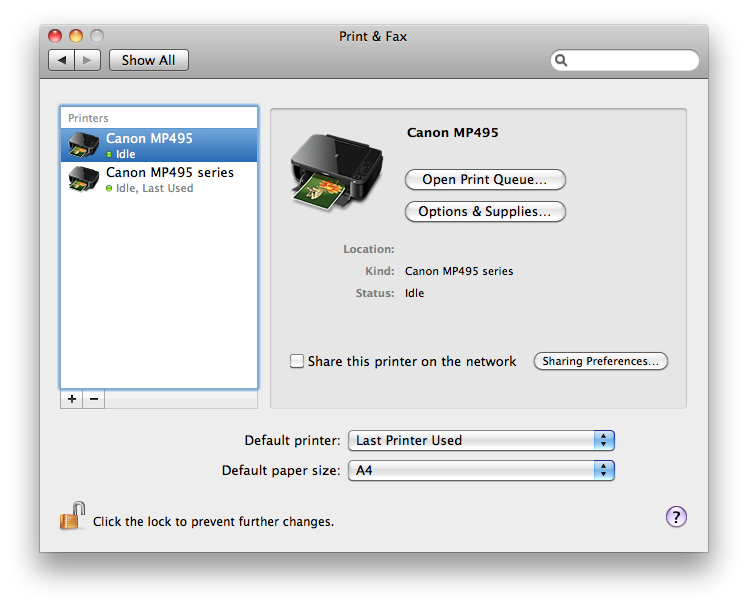Add a printer with plus button
Viewport: 748px width, 607px height.
72,399
